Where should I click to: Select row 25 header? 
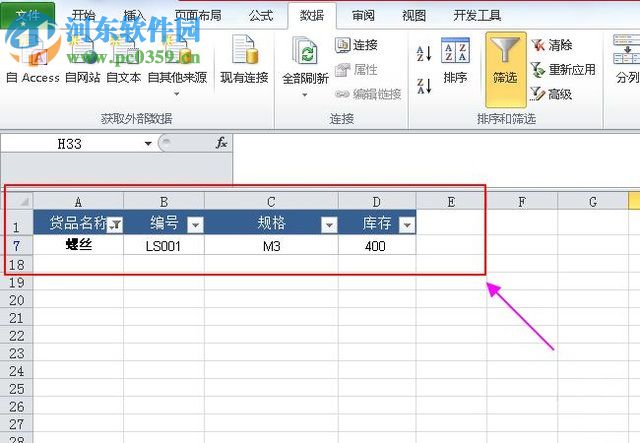16,389
